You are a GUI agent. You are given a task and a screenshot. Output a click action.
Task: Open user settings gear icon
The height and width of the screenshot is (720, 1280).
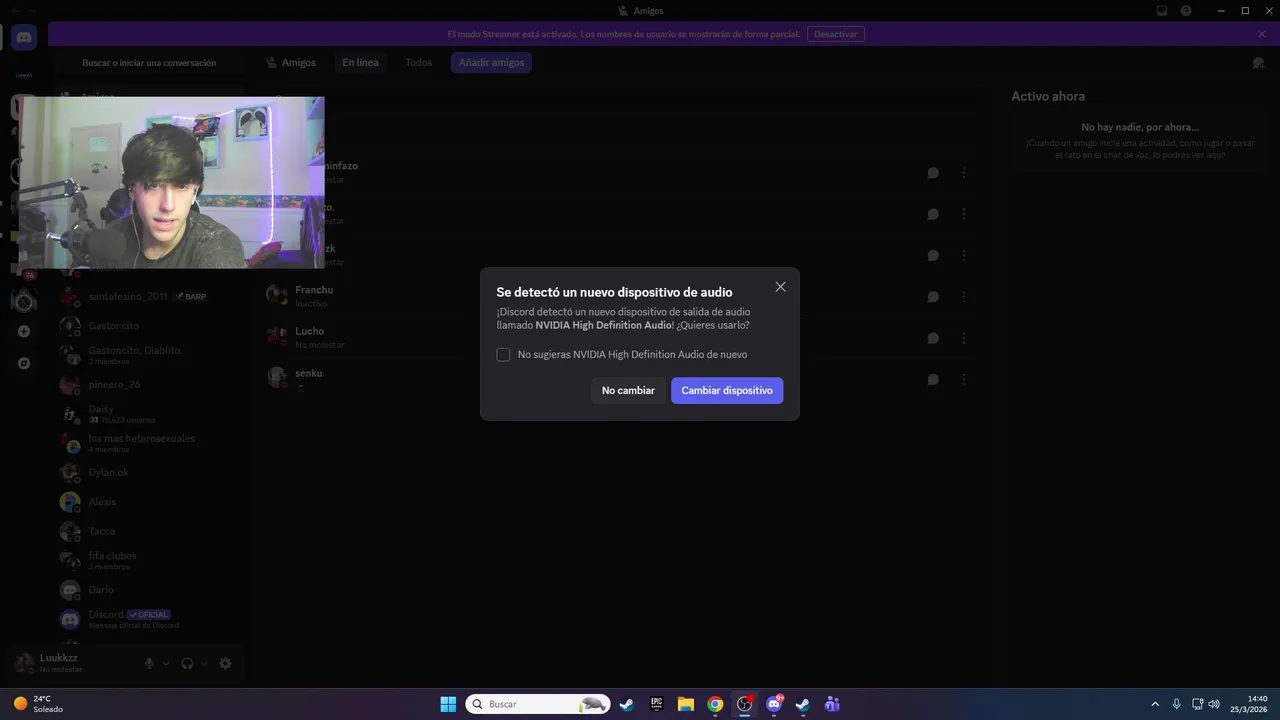[225, 663]
